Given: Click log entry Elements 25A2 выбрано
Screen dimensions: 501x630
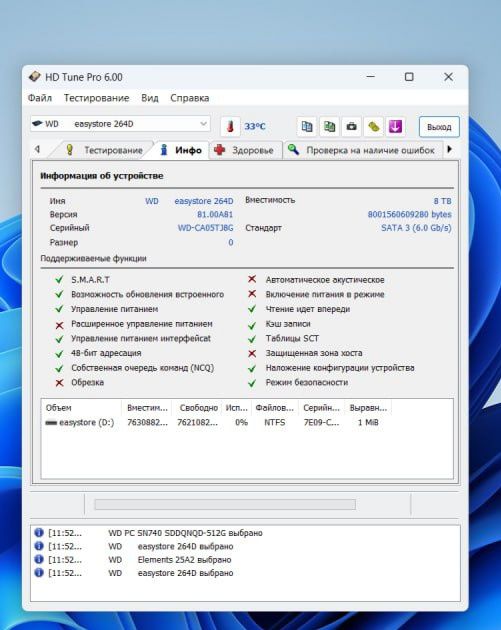Looking at the screenshot, I should [x=184, y=559].
